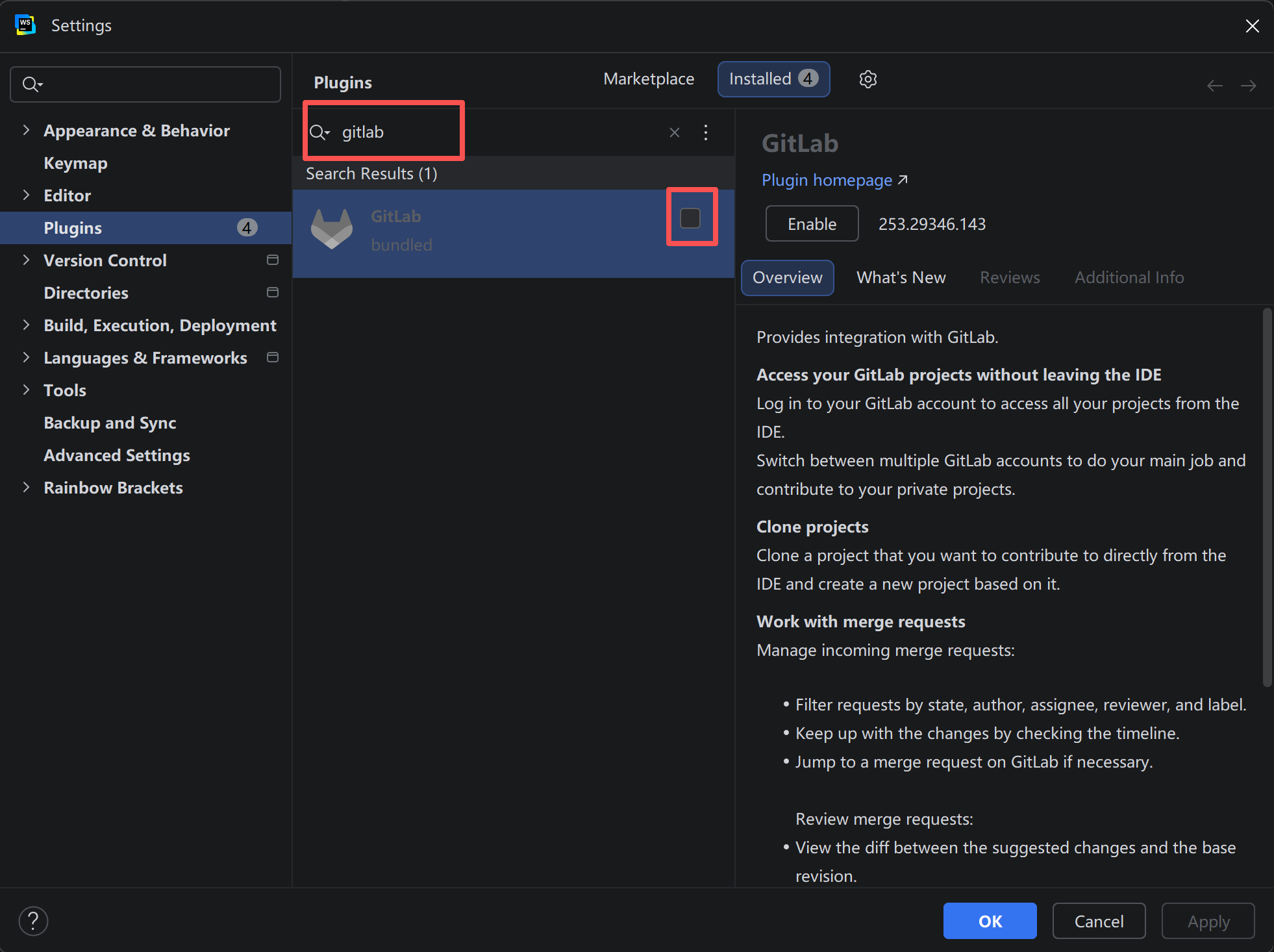Expand Languages & Frameworks section

click(x=26, y=357)
